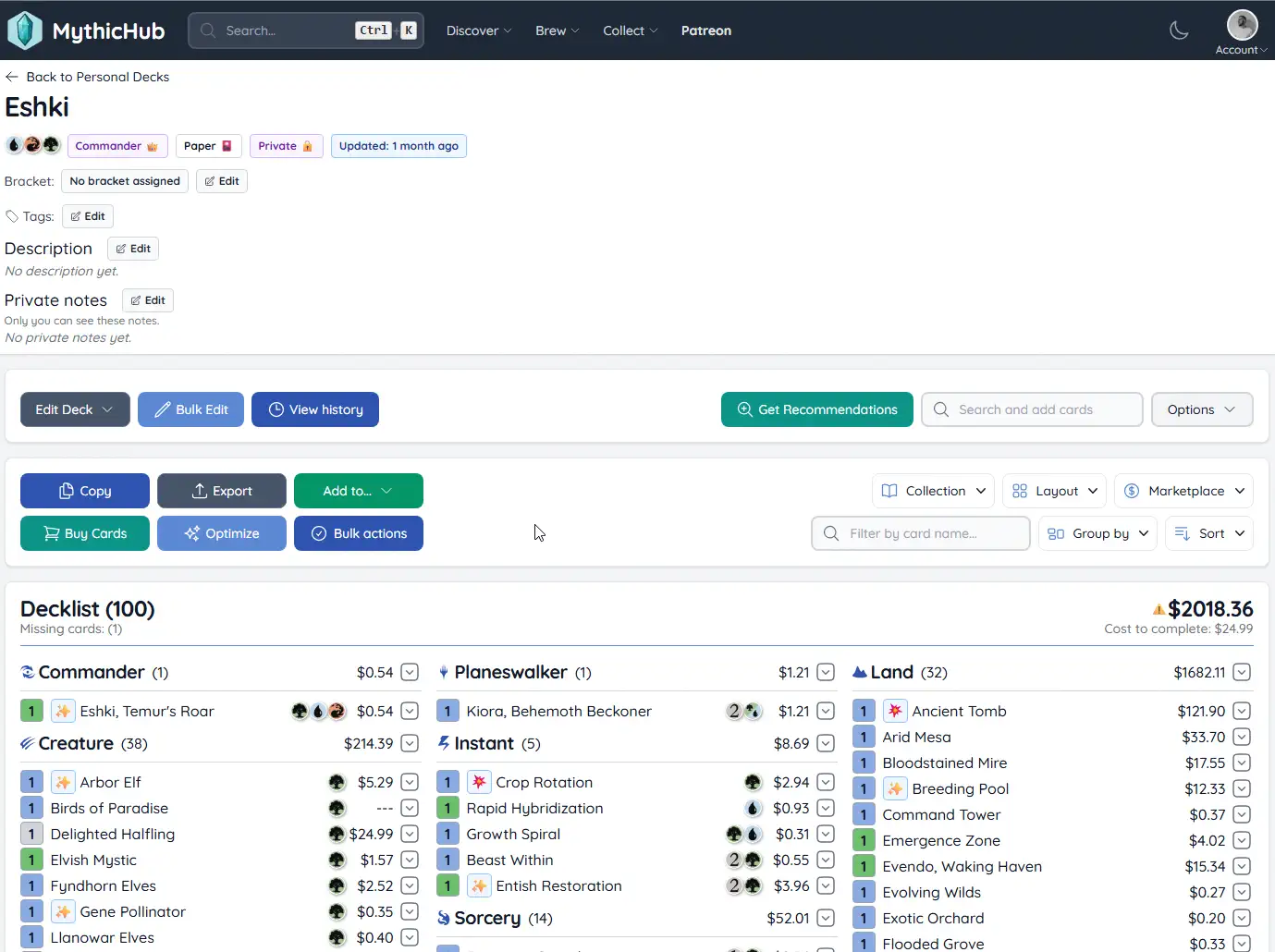Open View history
The width and height of the screenshot is (1275, 952).
point(315,409)
